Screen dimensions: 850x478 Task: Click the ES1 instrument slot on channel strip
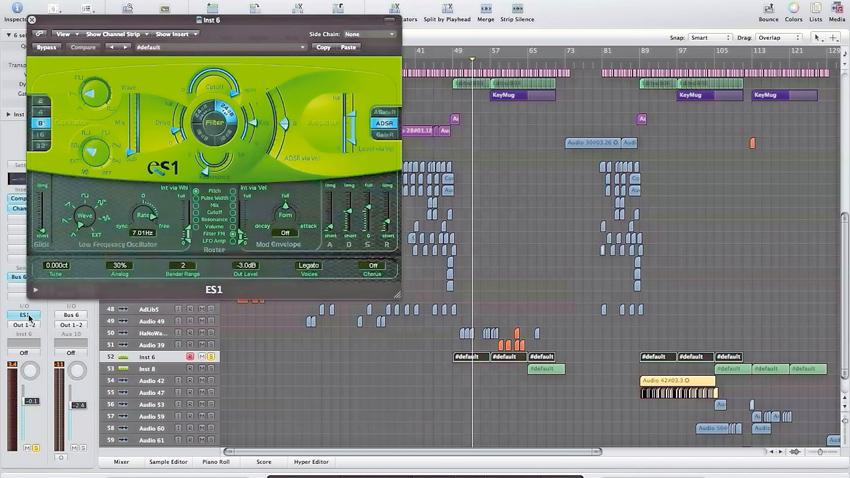24,314
